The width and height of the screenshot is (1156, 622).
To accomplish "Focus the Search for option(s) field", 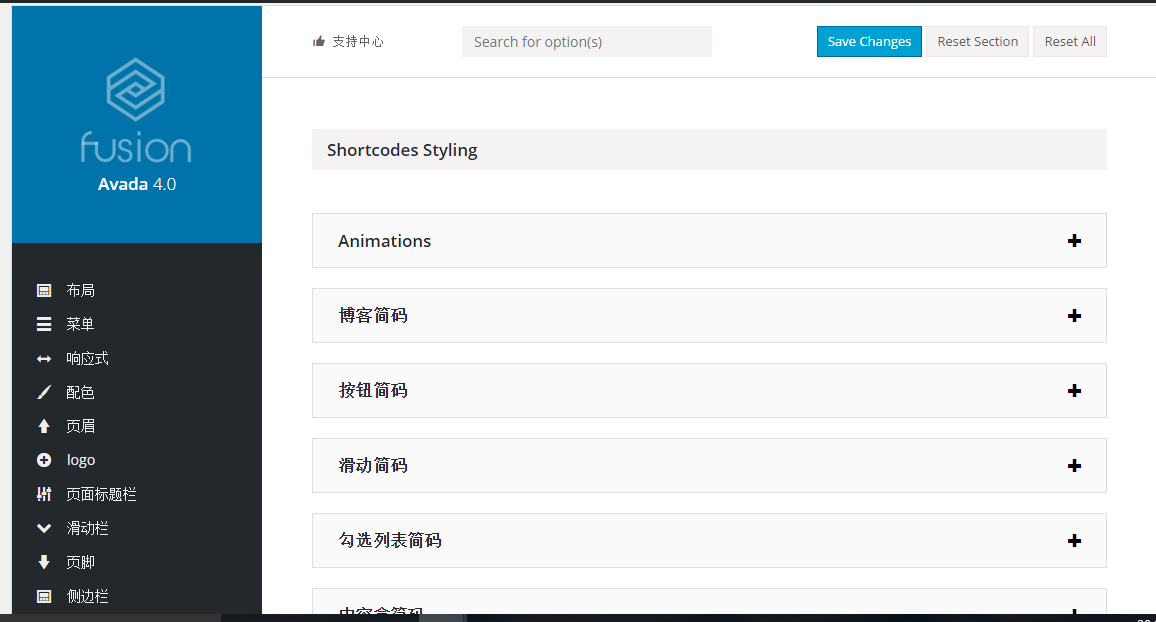I will pyautogui.click(x=586, y=42).
